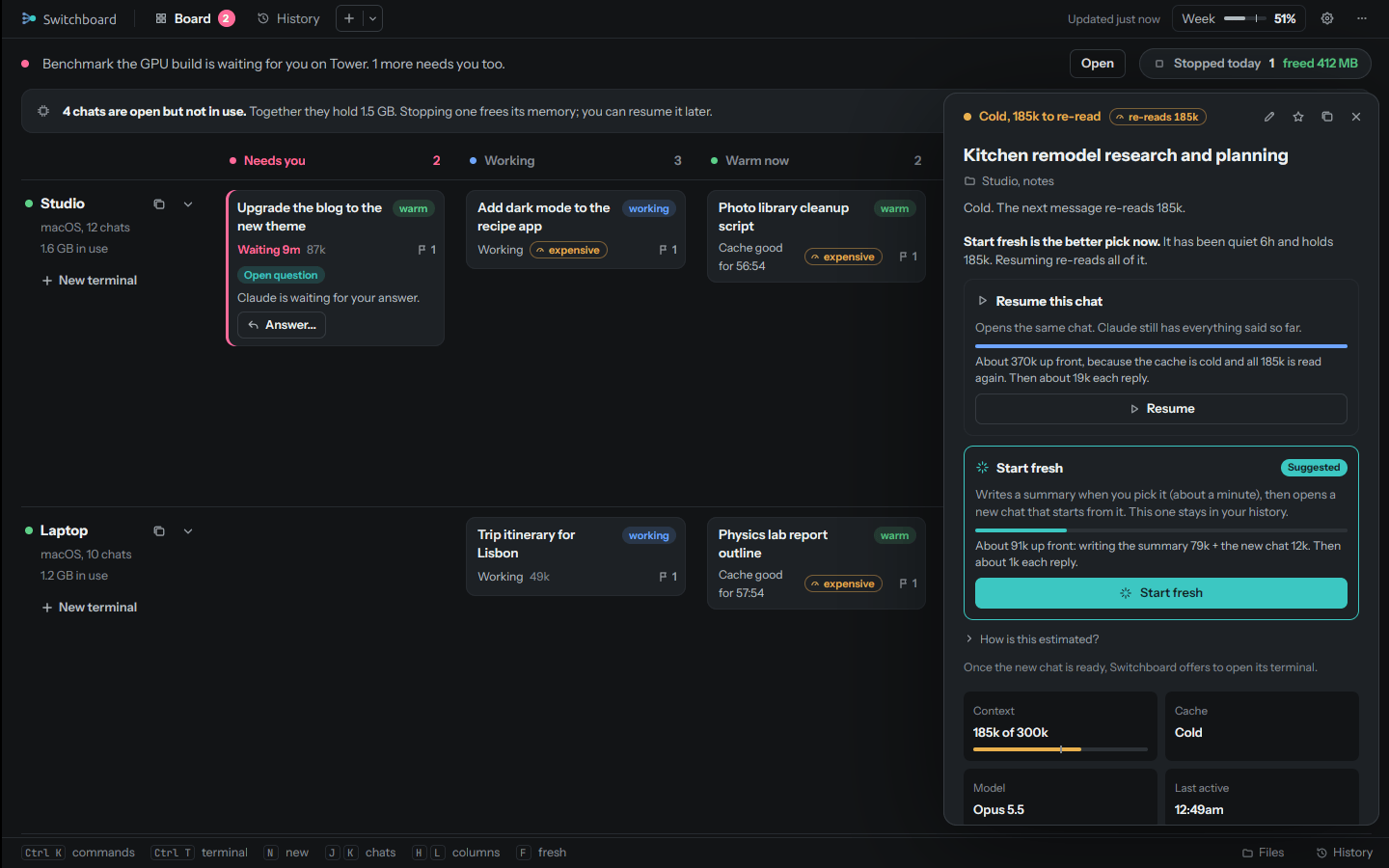Open the dropdown arrow beside the plus button
This screenshot has height=868, width=1389.
pos(372,18)
